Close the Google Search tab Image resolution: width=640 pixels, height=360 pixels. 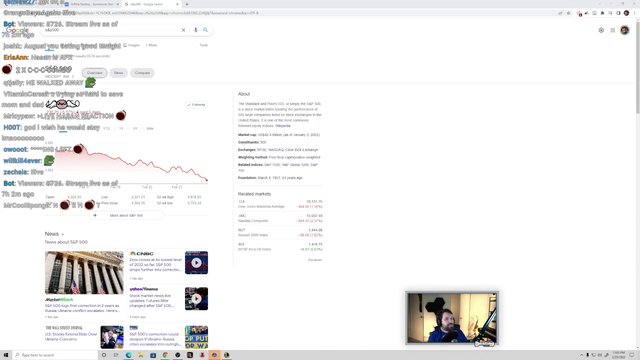(178, 4)
